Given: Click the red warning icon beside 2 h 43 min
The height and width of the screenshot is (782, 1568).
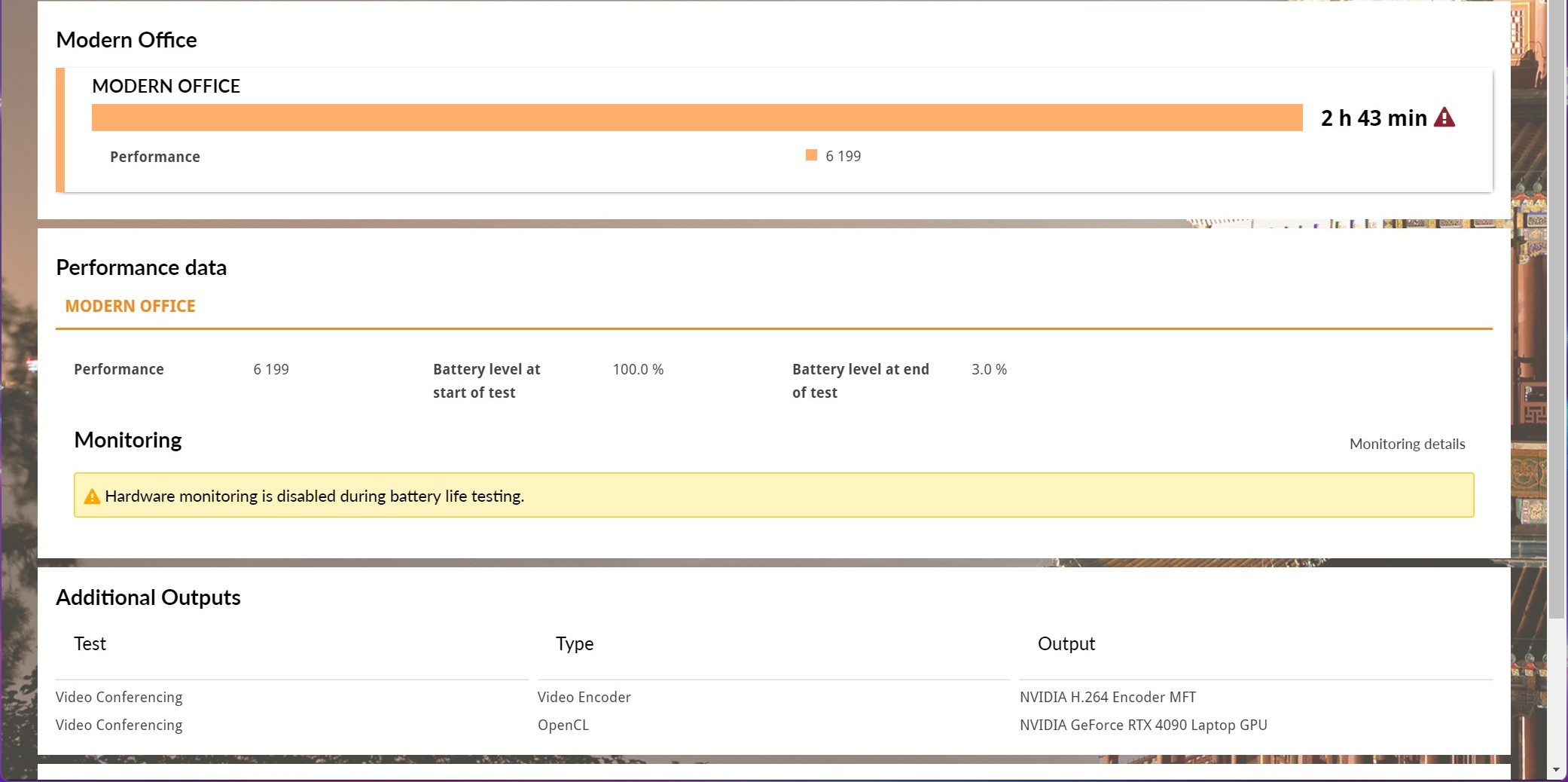Looking at the screenshot, I should pos(1444,118).
